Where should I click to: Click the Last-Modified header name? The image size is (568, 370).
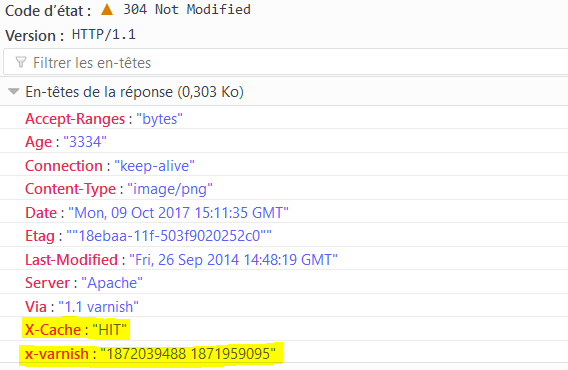coord(71,260)
